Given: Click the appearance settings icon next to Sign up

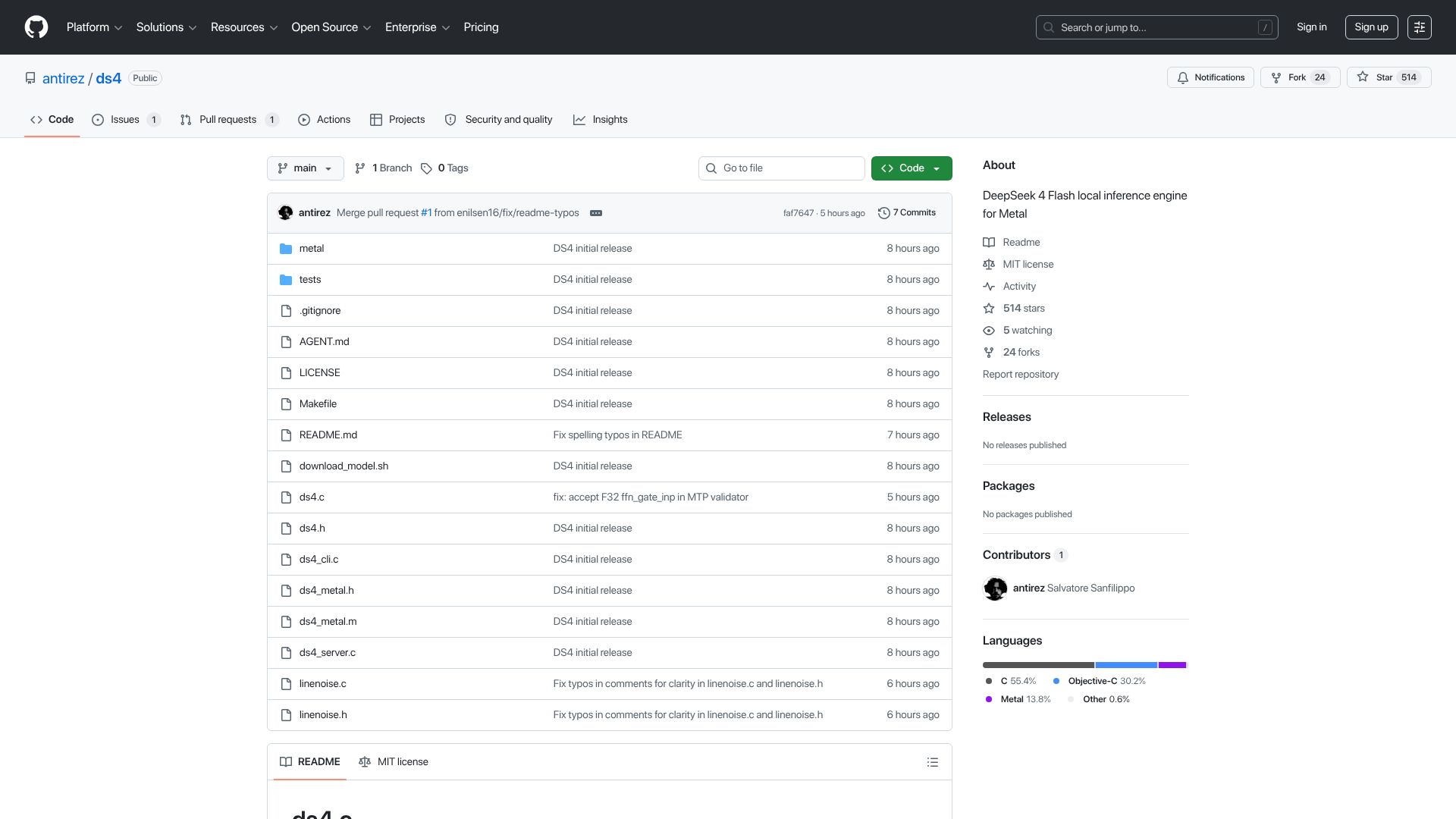Looking at the screenshot, I should [x=1419, y=27].
